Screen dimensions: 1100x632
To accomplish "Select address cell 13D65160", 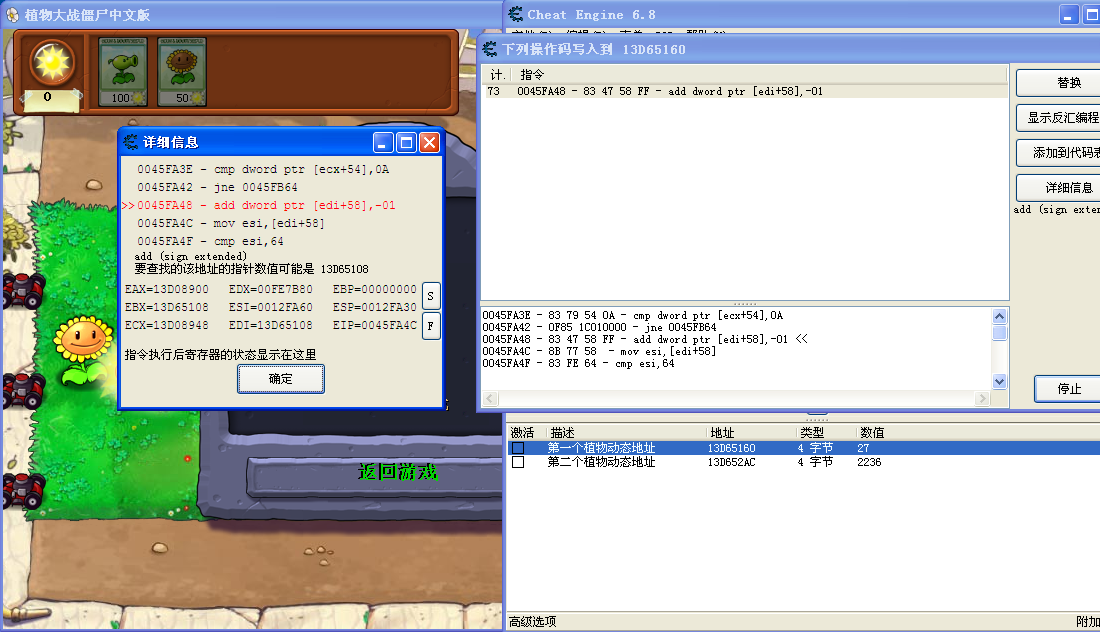I will pyautogui.click(x=731, y=448).
